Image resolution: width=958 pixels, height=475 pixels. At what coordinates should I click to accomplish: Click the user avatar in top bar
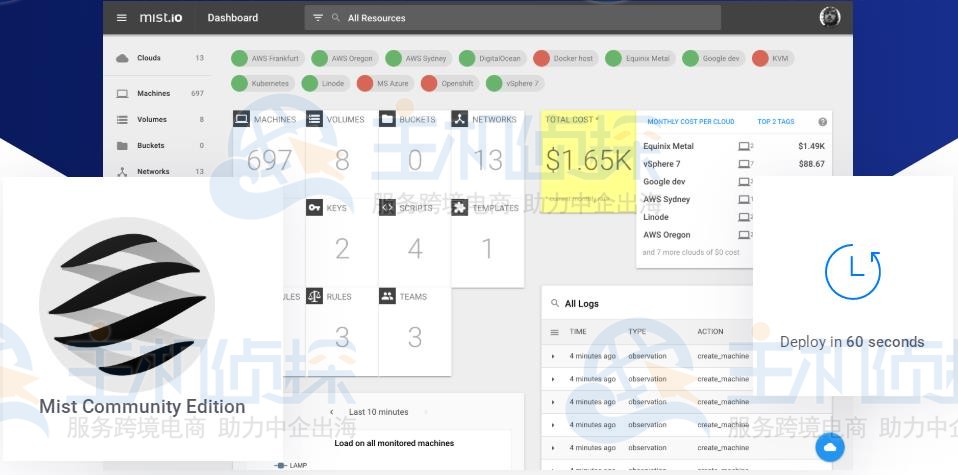[x=829, y=17]
